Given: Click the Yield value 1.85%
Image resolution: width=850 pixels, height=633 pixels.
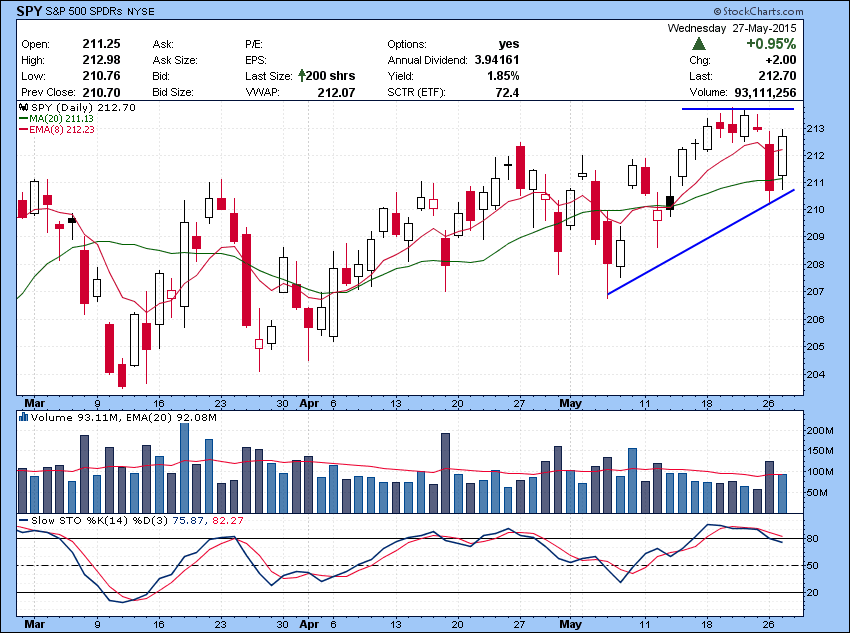Looking at the screenshot, I should pyautogui.click(x=503, y=76).
